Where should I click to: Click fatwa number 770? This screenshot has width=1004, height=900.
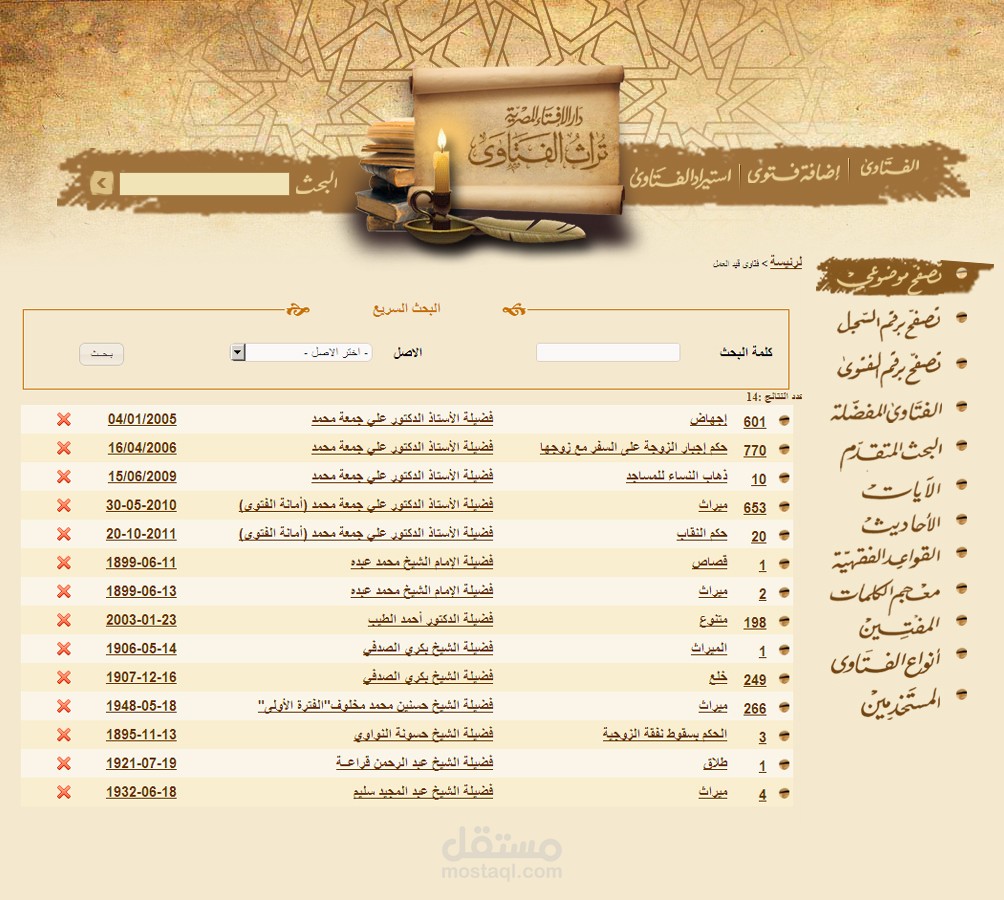click(755, 451)
